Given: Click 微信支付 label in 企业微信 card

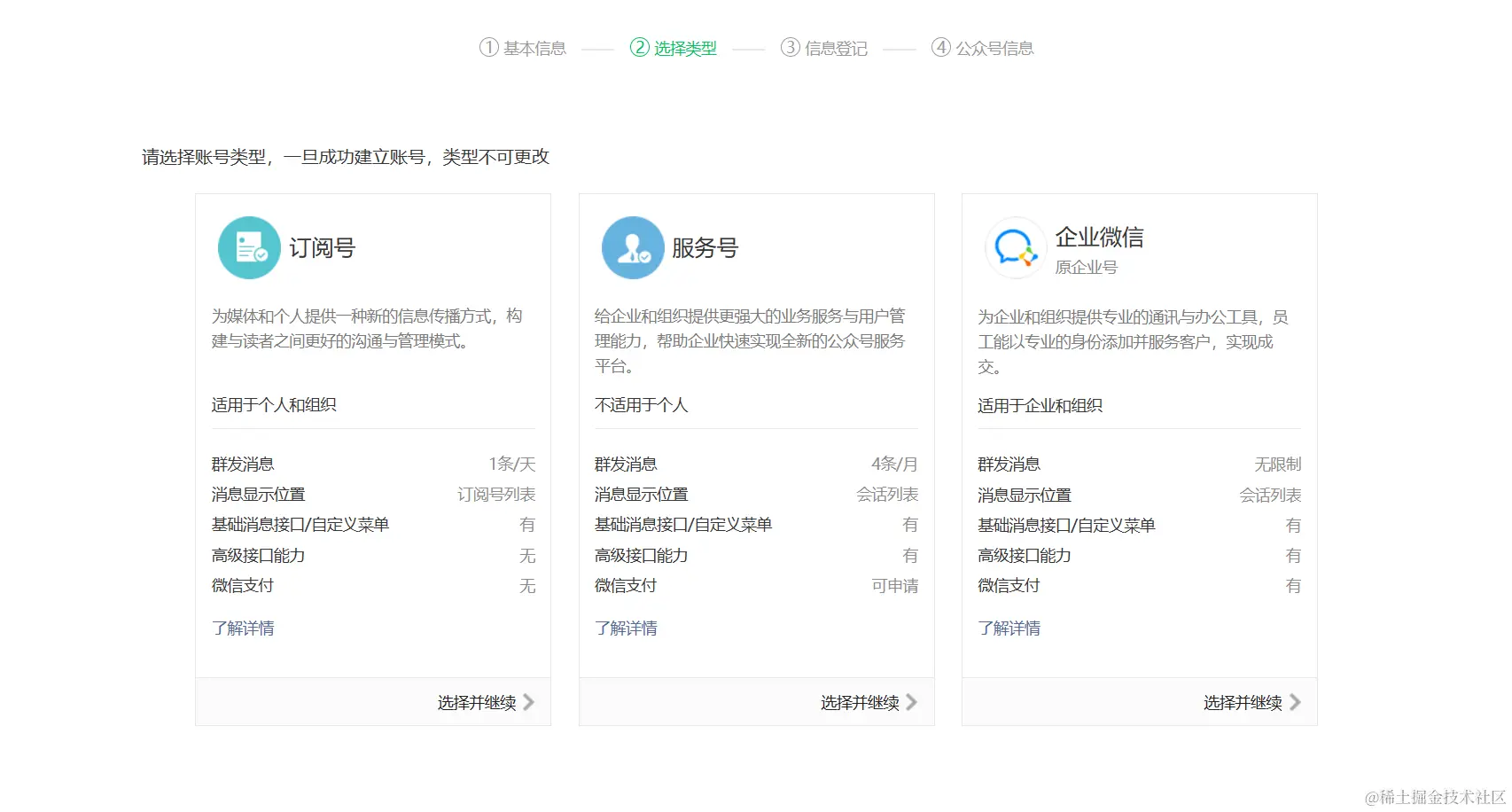Looking at the screenshot, I should (1009, 586).
